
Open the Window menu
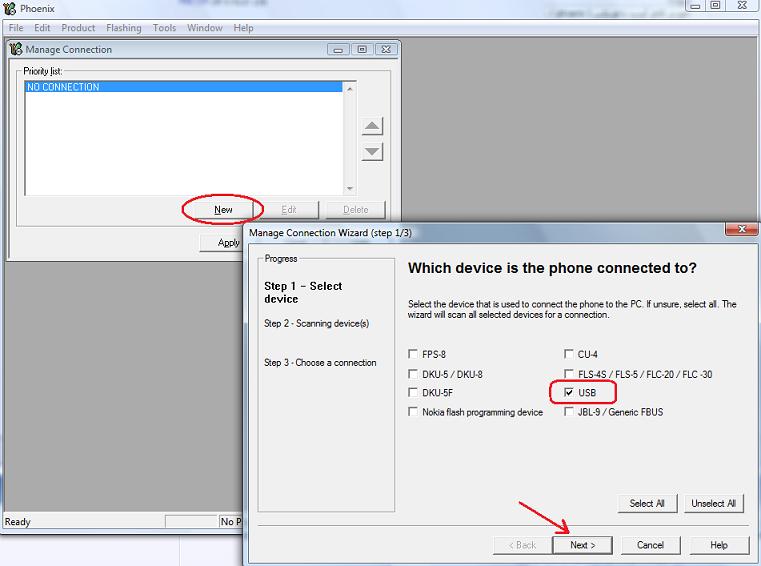[204, 28]
